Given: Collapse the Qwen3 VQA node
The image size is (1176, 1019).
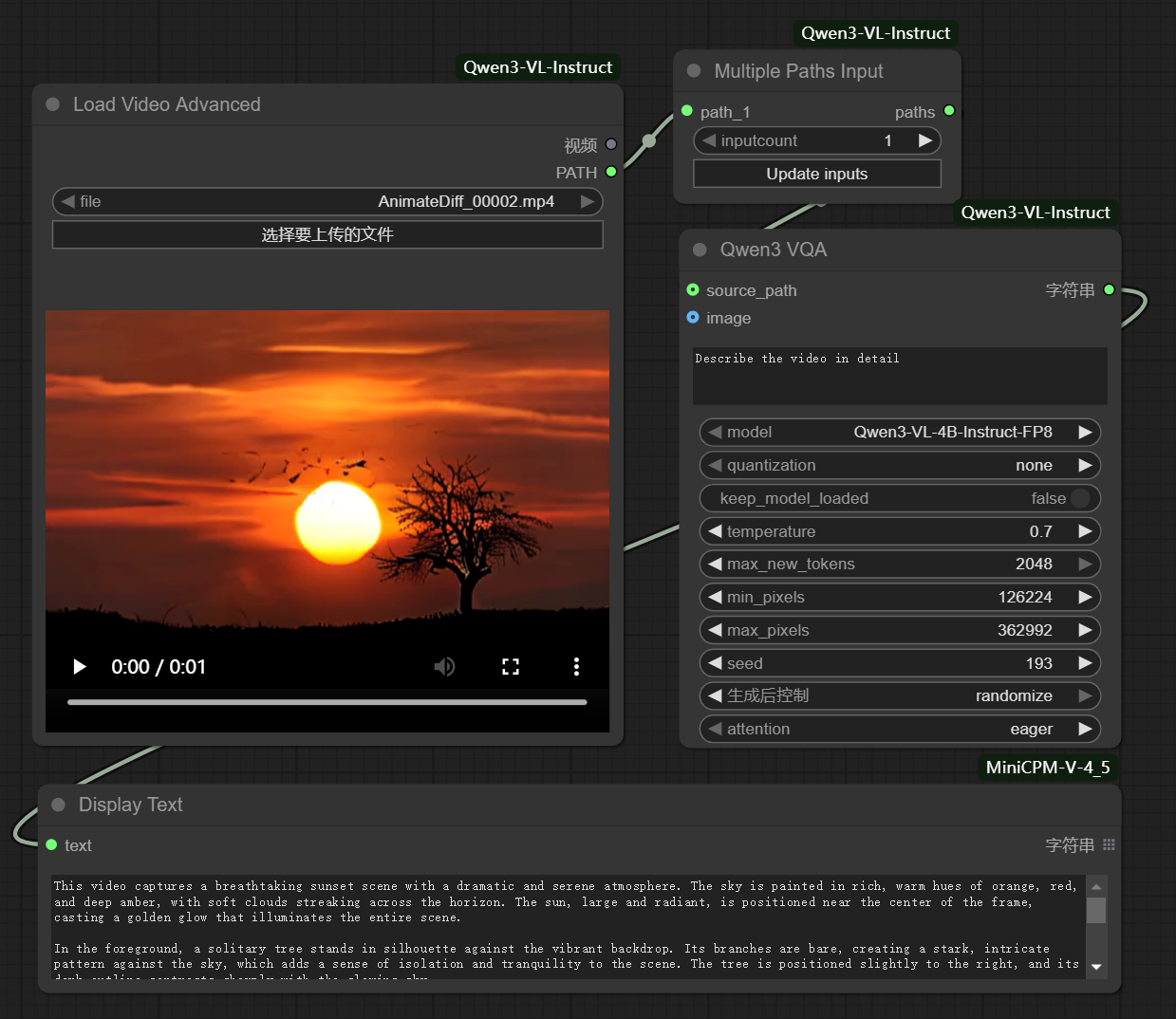Looking at the screenshot, I should coord(700,250).
